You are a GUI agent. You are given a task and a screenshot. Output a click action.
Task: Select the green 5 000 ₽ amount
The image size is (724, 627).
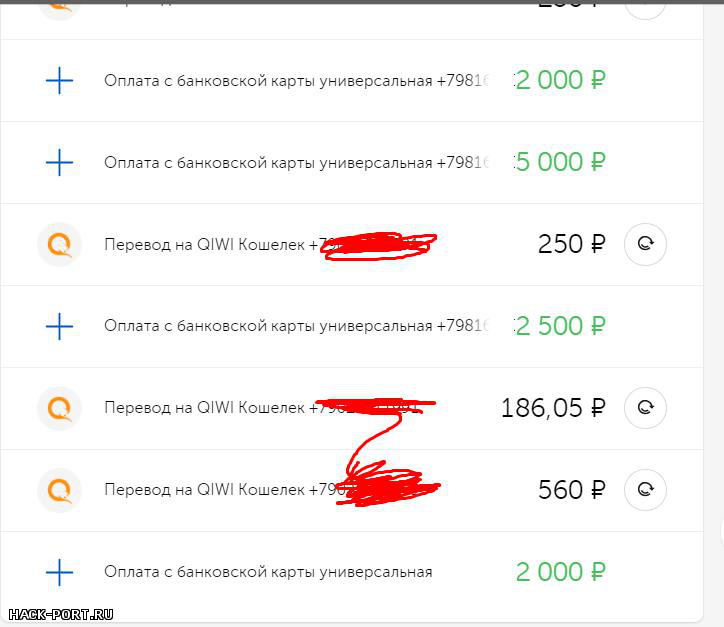coord(560,162)
